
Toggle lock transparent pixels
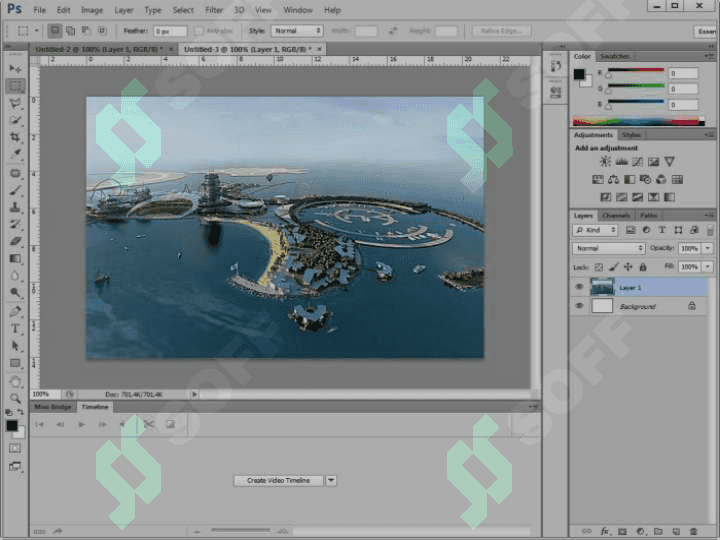[599, 267]
